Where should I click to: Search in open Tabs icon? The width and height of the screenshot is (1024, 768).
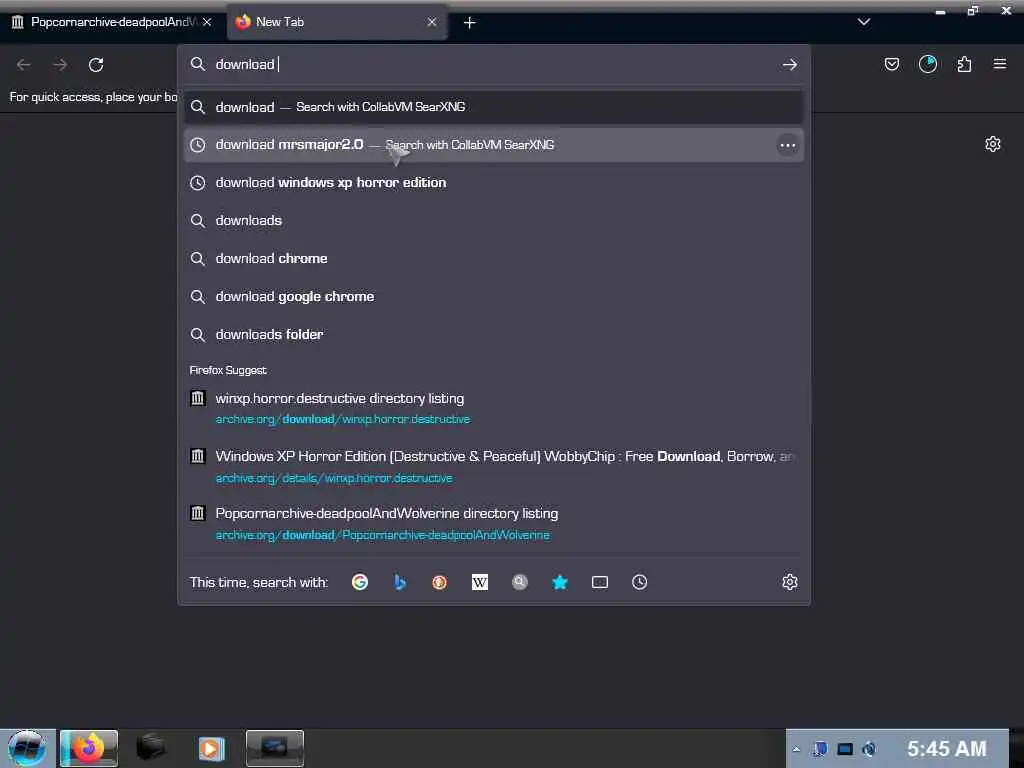(x=600, y=582)
